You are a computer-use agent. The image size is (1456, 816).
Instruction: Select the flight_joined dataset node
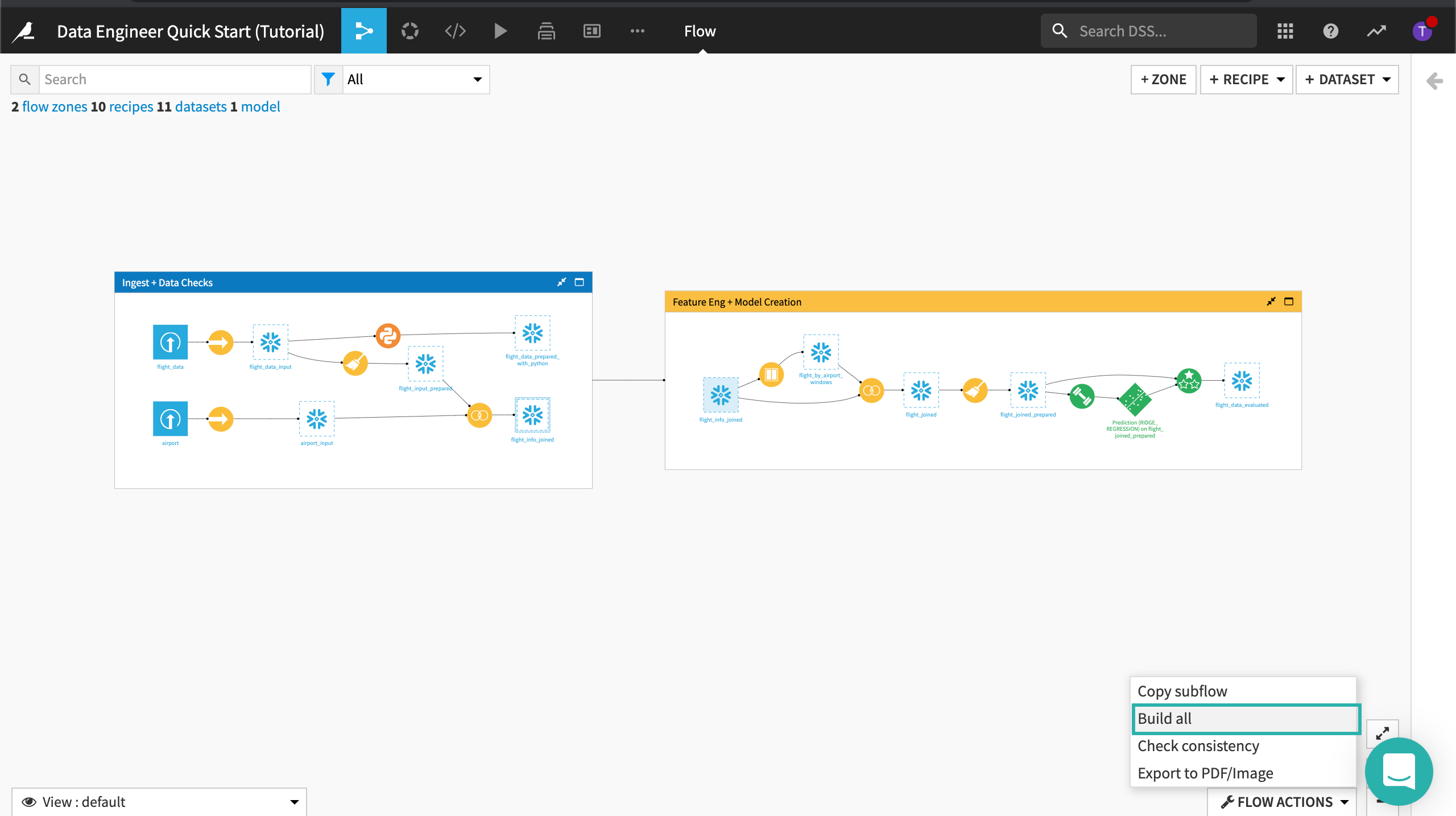(x=921, y=390)
